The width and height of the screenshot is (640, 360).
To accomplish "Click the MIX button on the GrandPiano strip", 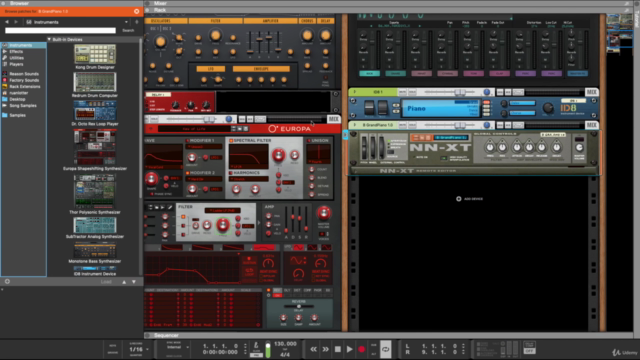I will click(591, 125).
